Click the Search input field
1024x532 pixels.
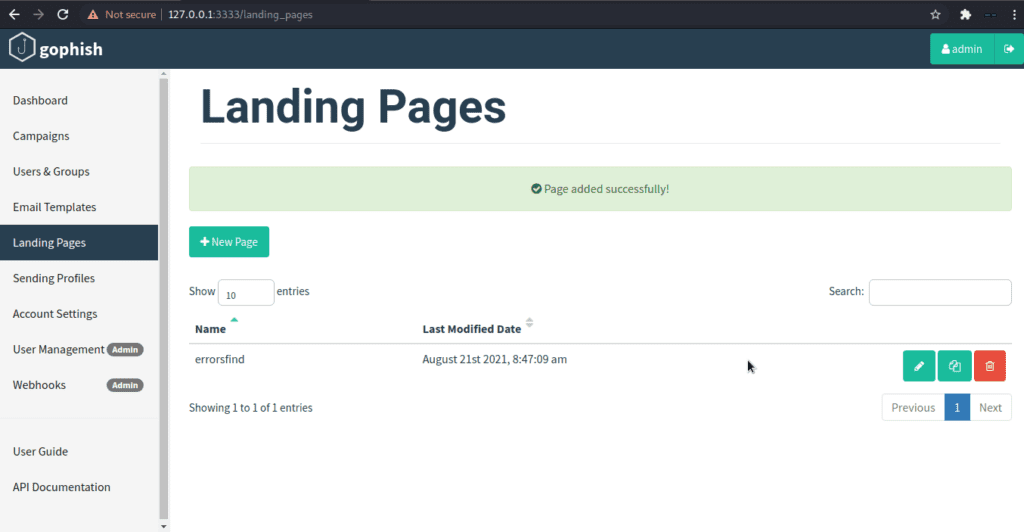point(939,292)
